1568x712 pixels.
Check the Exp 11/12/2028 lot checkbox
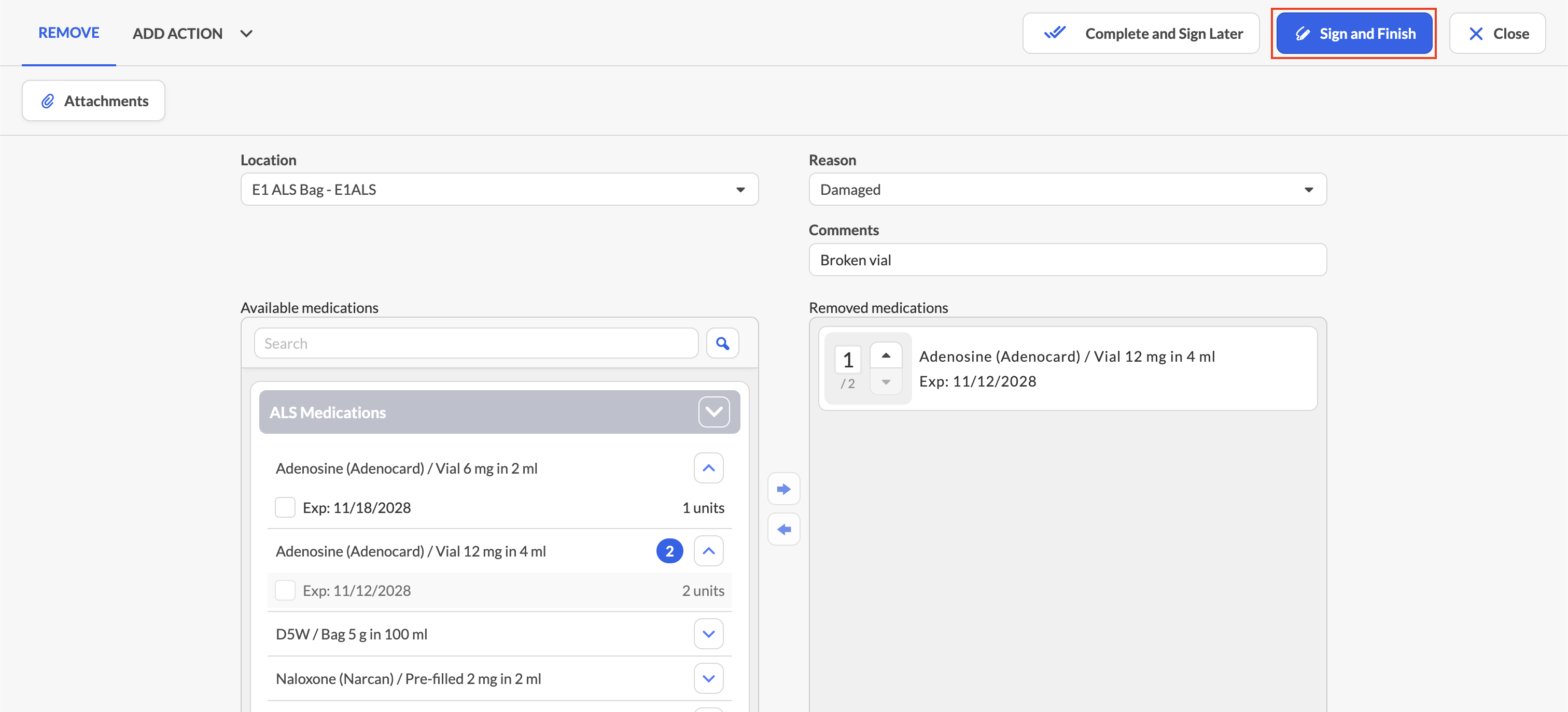[285, 590]
